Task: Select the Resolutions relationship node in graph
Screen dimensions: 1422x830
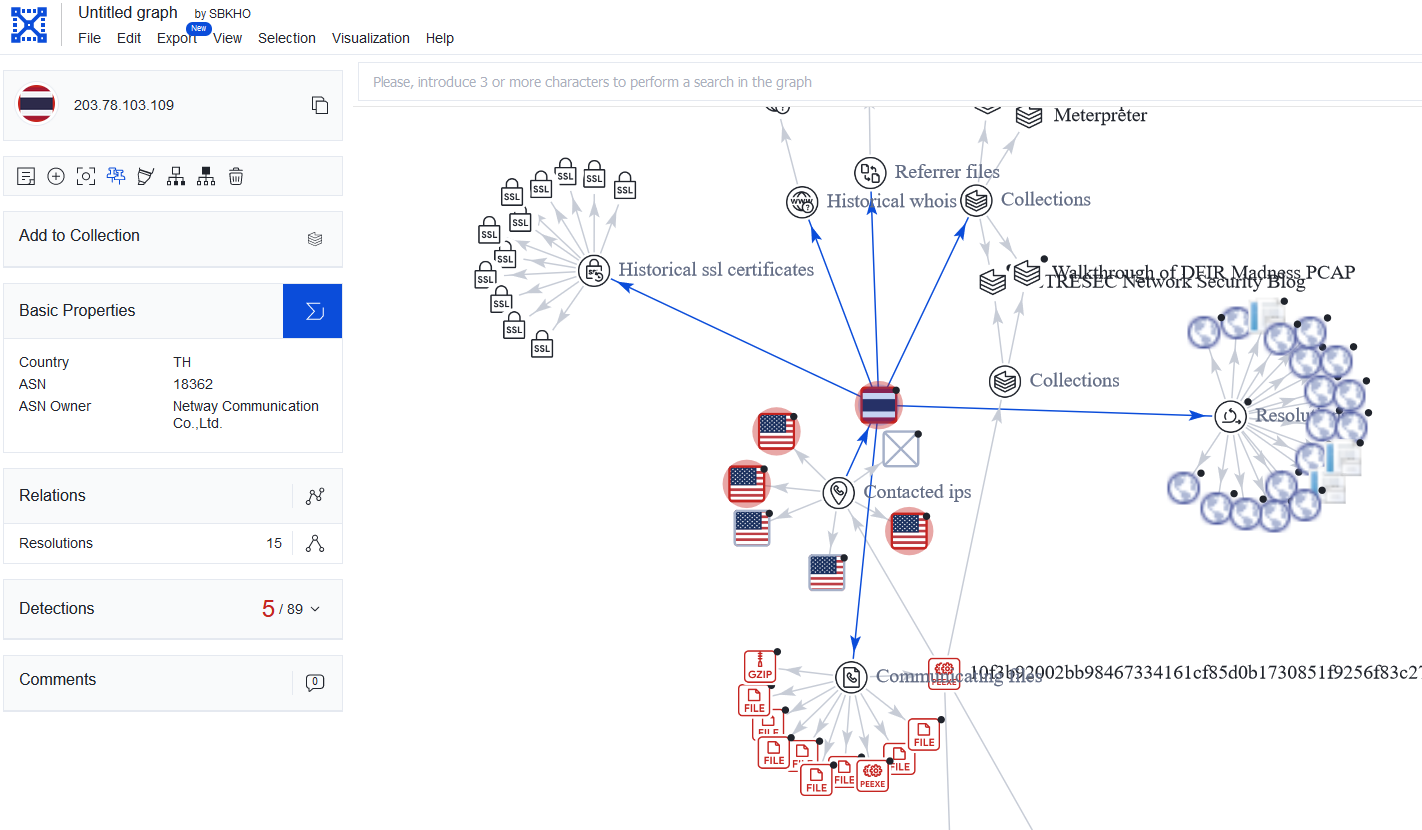Action: (1230, 416)
